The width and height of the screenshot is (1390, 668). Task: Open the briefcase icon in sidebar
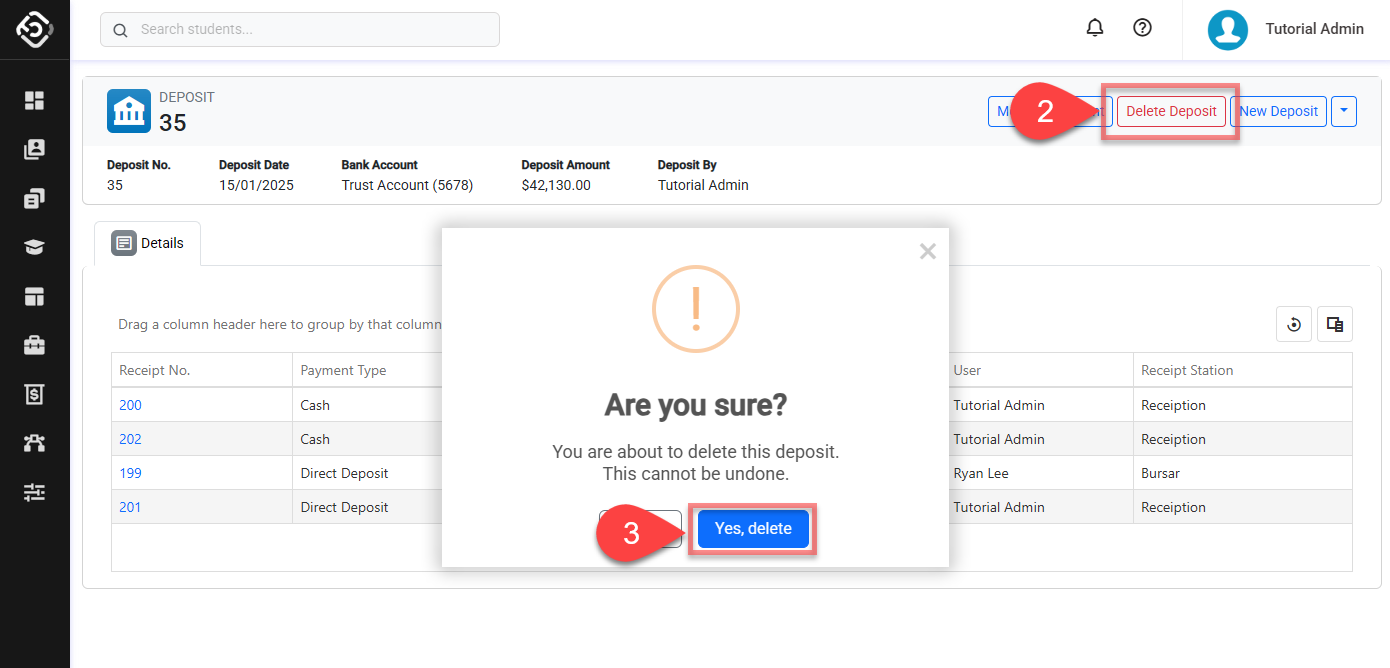[35, 345]
